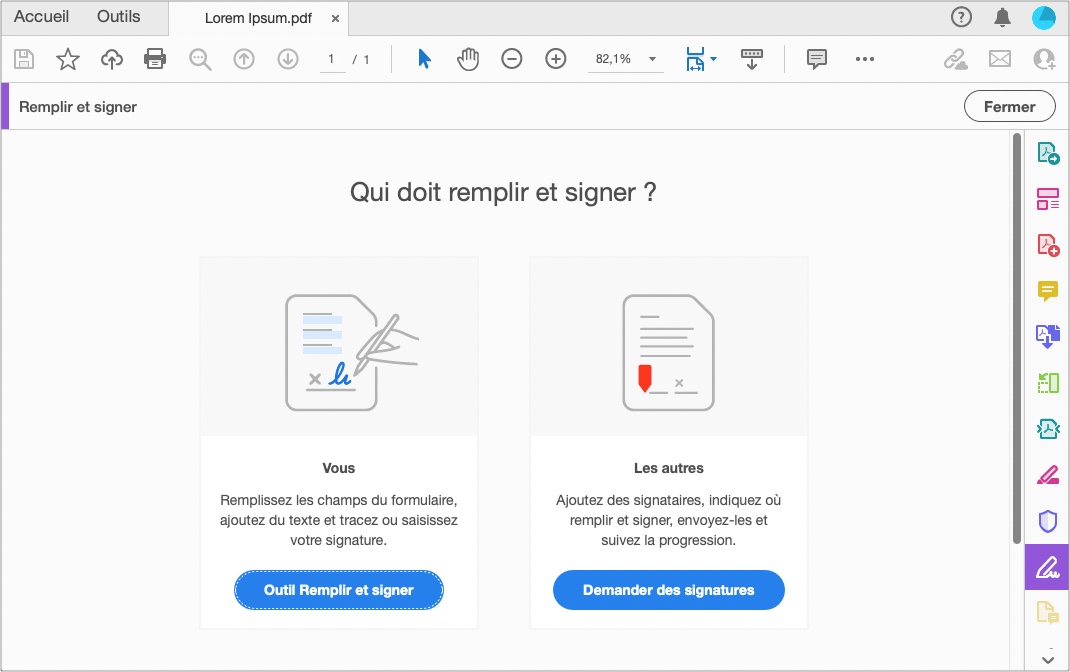Select the Hand tool
The width and height of the screenshot is (1070, 672).
[x=467, y=58]
